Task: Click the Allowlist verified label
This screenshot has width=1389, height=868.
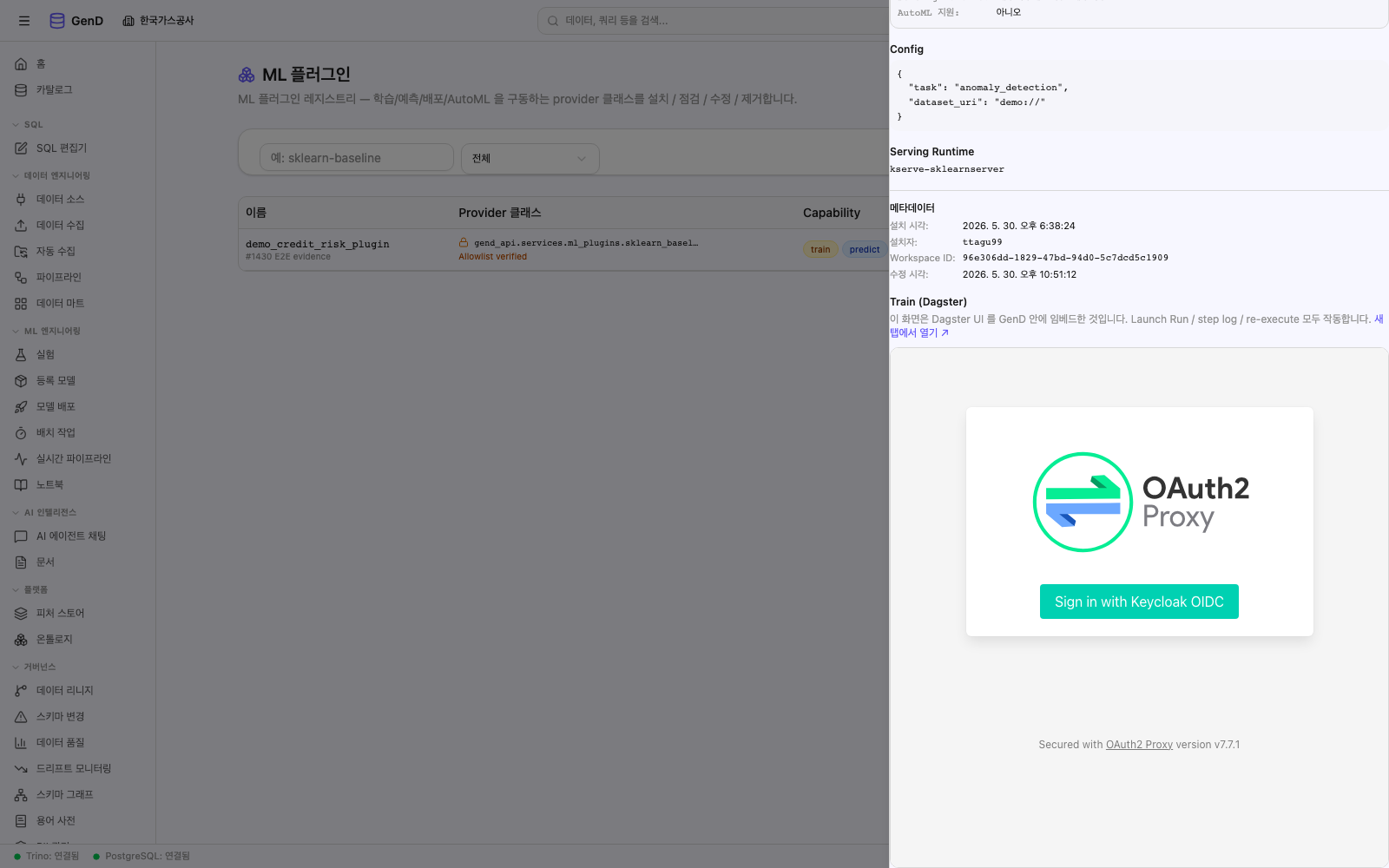Action: click(493, 257)
